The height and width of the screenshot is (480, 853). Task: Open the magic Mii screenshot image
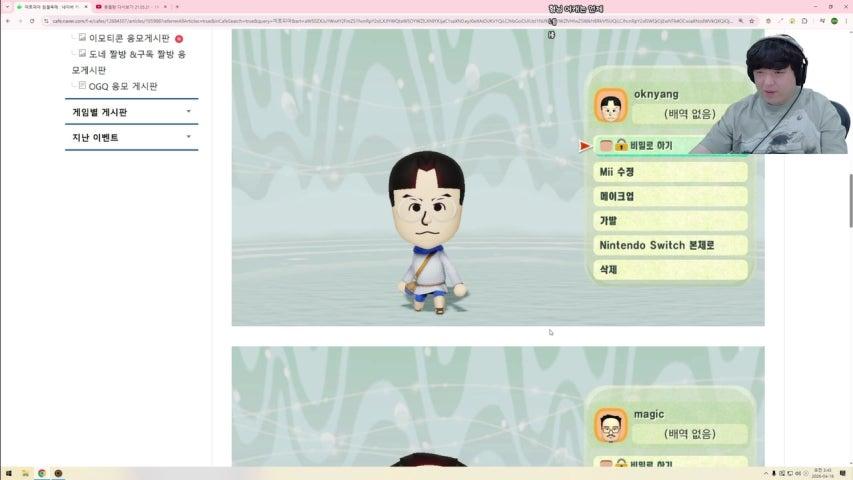tap(498, 406)
